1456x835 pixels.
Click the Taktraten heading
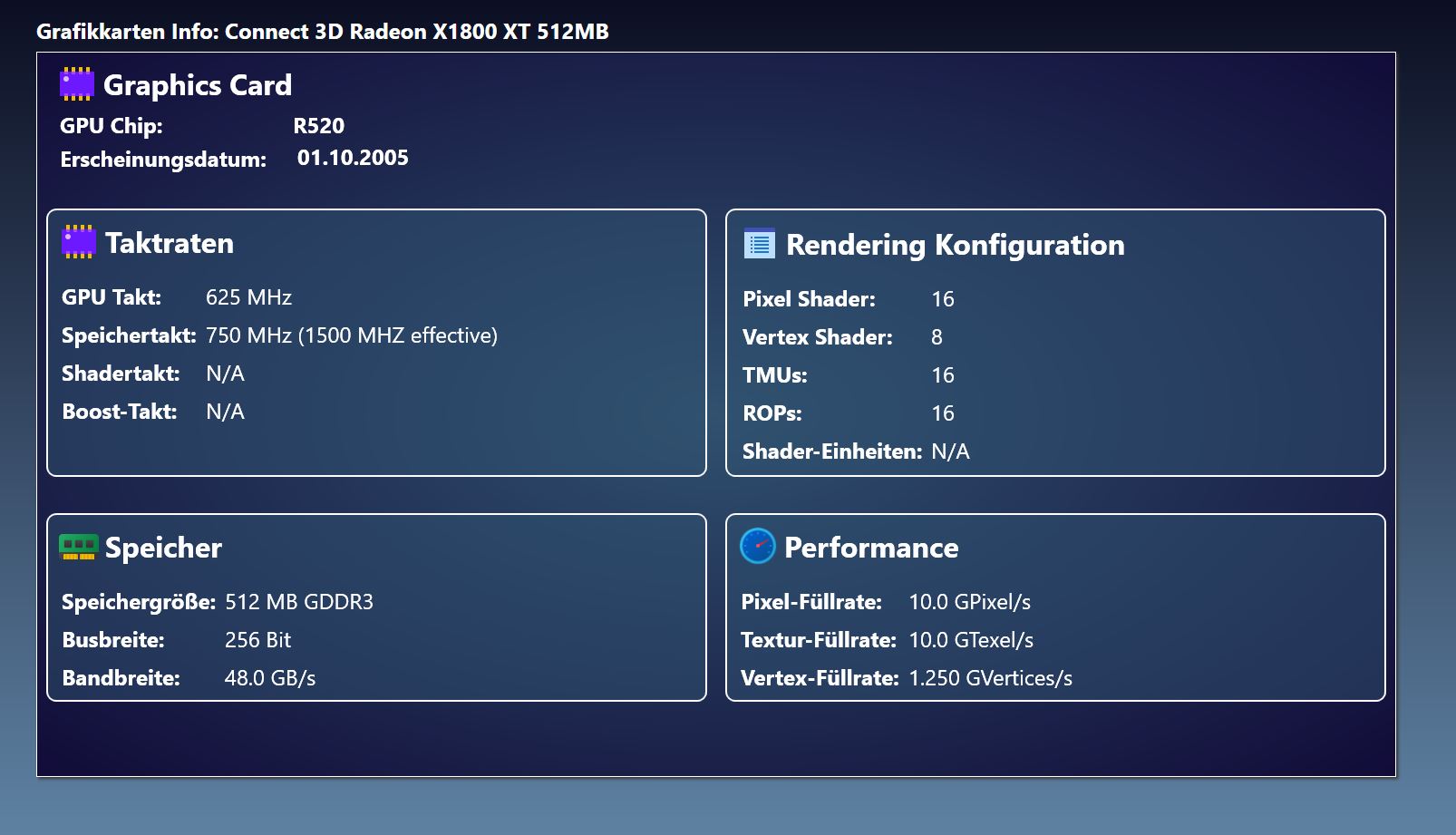click(170, 243)
